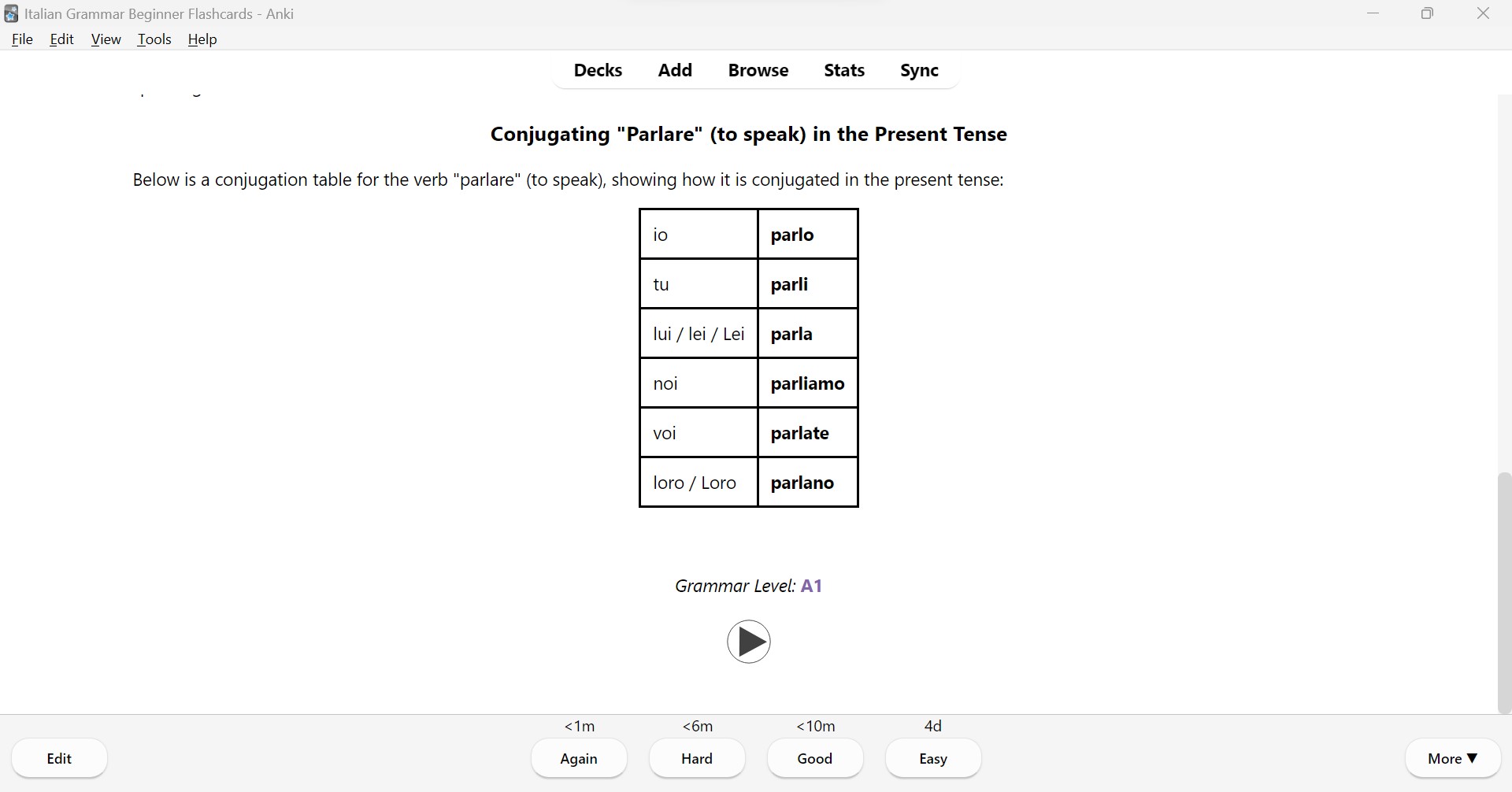Open the Tools menu
The height and width of the screenshot is (792, 1512).
pyautogui.click(x=154, y=39)
